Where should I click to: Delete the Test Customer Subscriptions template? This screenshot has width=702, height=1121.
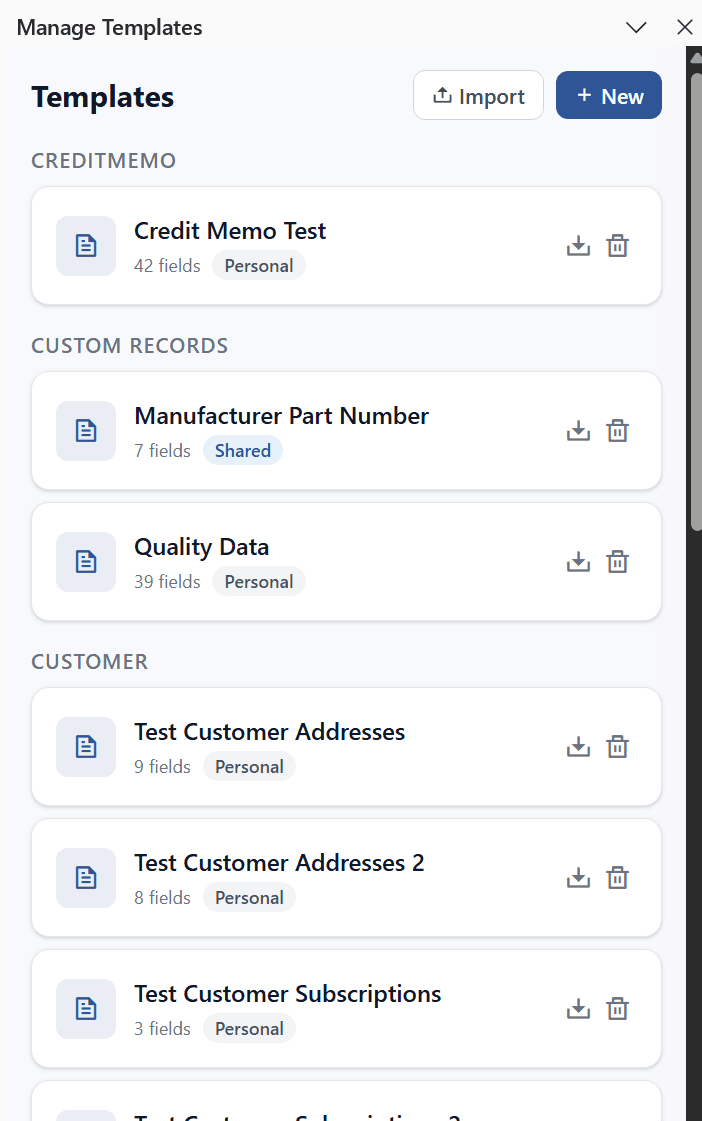pyautogui.click(x=618, y=1009)
